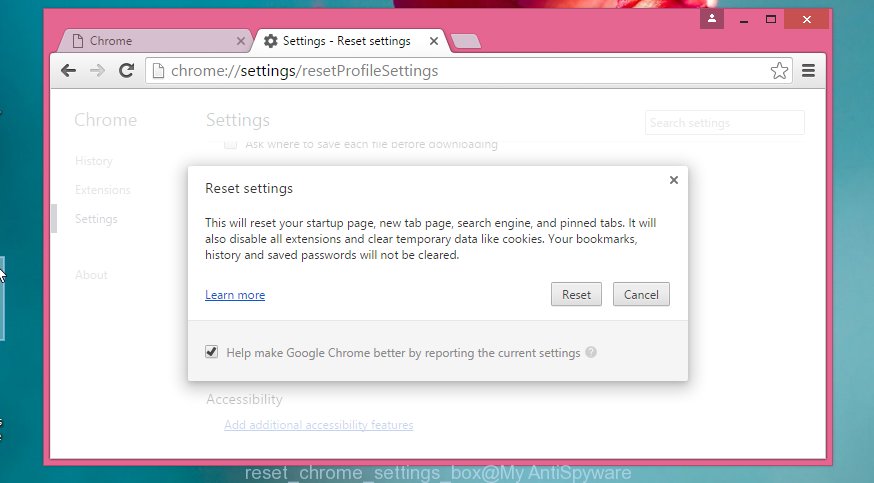Click the Cancel button
The height and width of the screenshot is (483, 874).
click(x=641, y=294)
